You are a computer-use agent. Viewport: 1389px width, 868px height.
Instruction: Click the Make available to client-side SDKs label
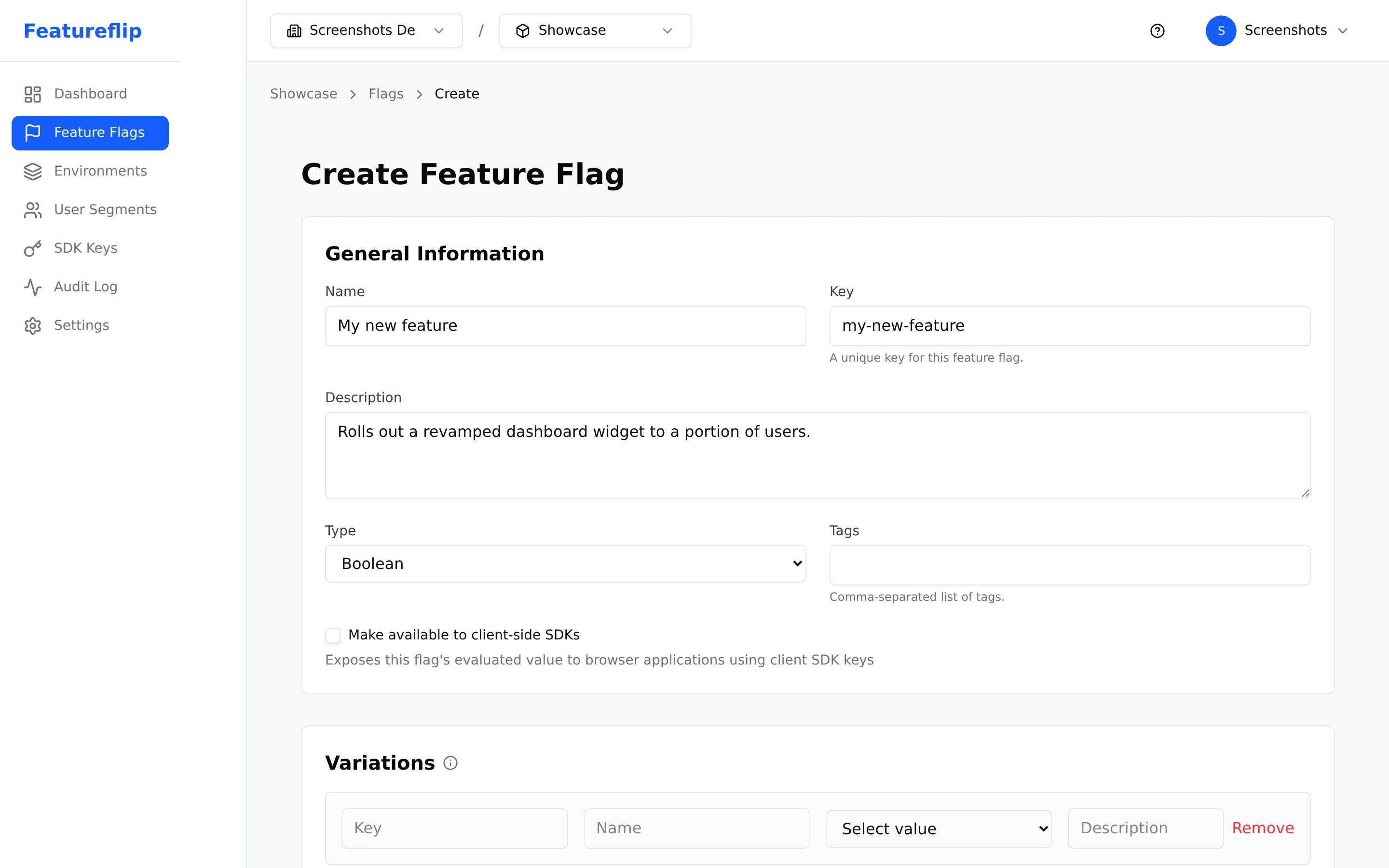464,635
